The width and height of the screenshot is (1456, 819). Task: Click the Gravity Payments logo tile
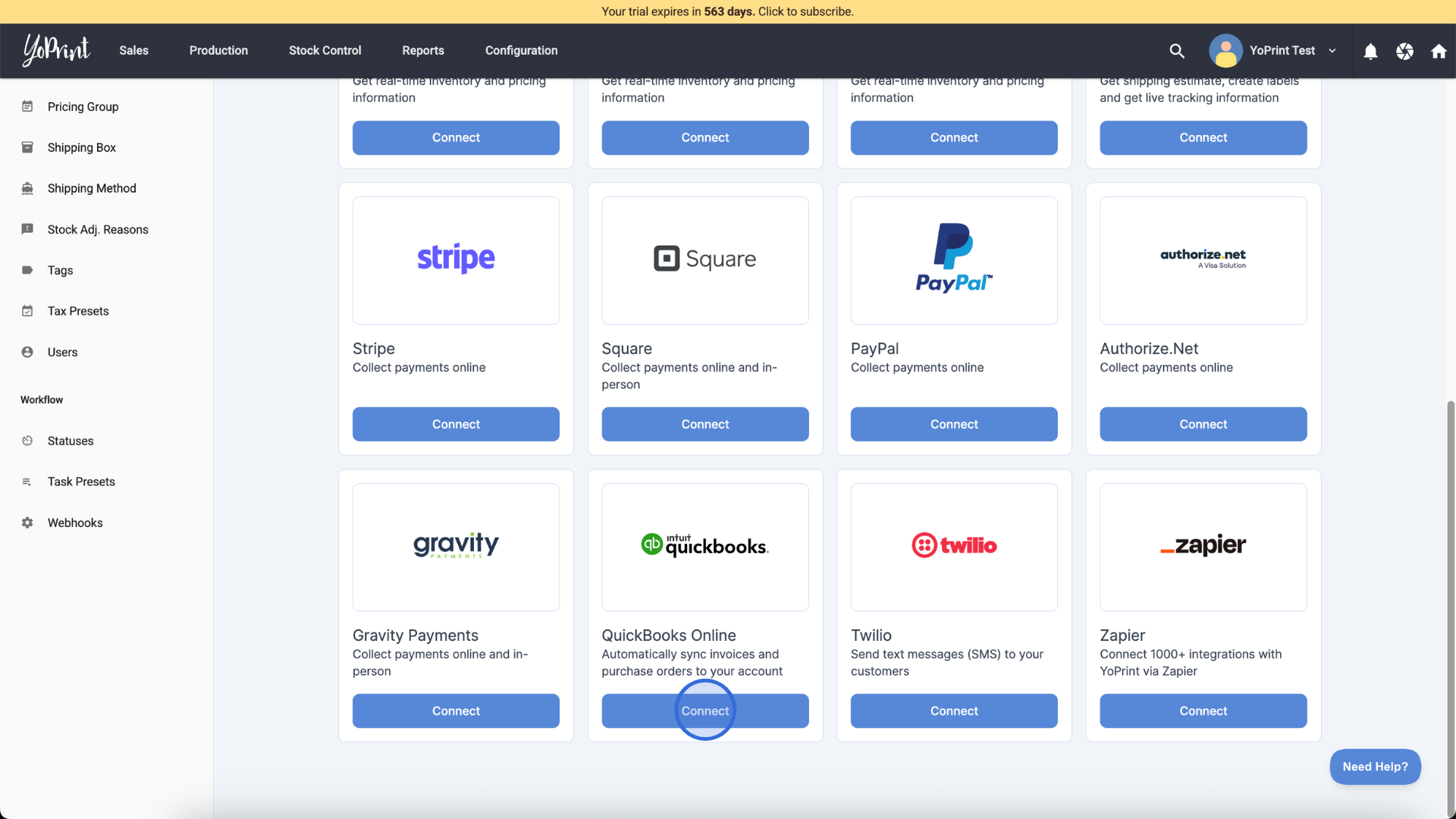tap(456, 547)
